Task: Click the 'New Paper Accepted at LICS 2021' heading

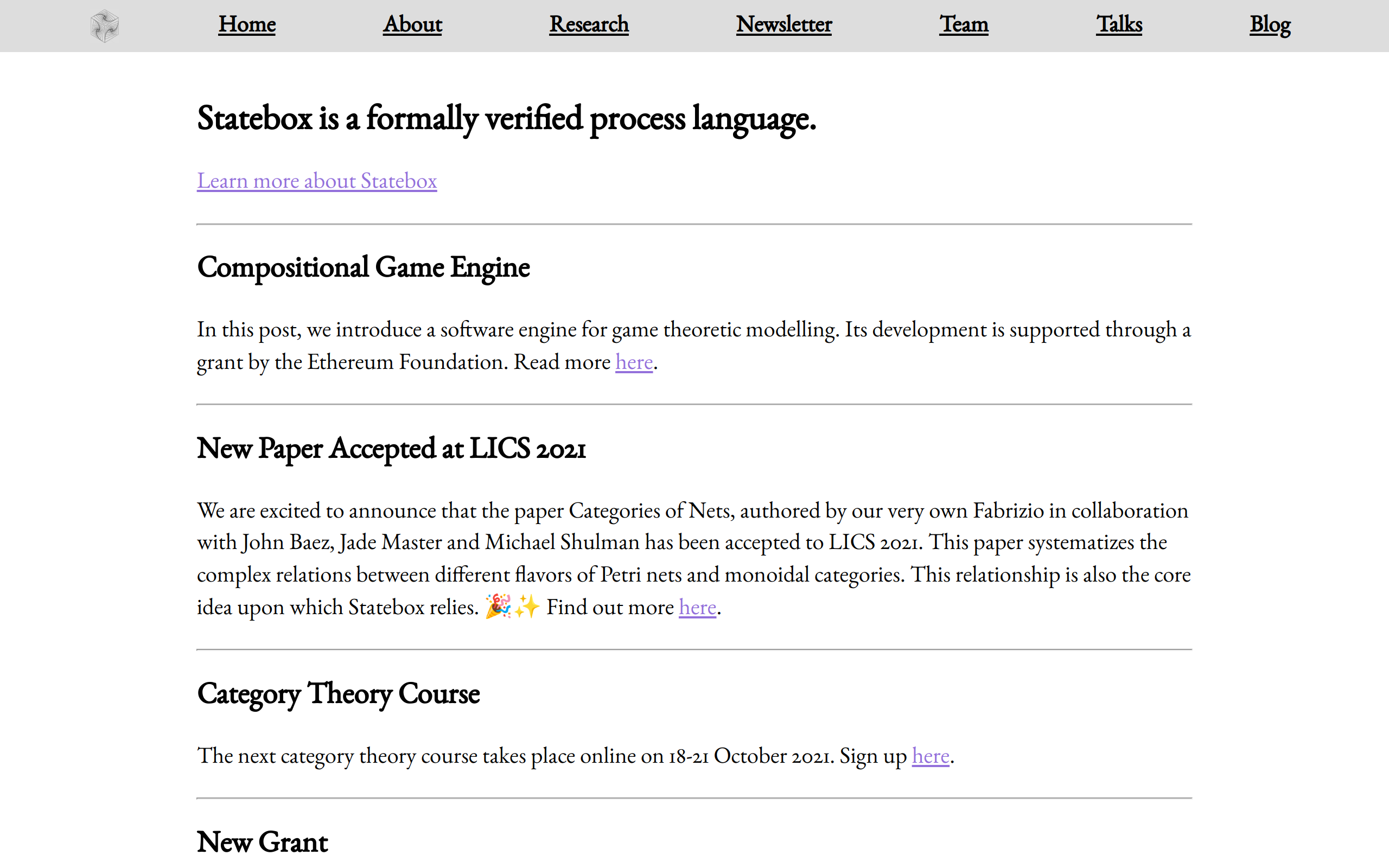Action: coord(391,449)
